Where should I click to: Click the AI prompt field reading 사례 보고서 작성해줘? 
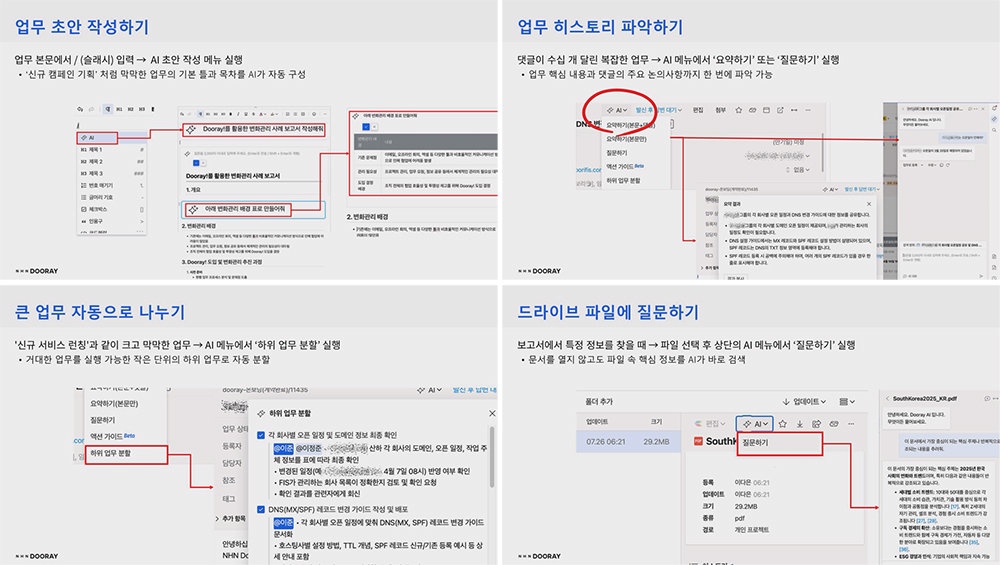point(254,129)
